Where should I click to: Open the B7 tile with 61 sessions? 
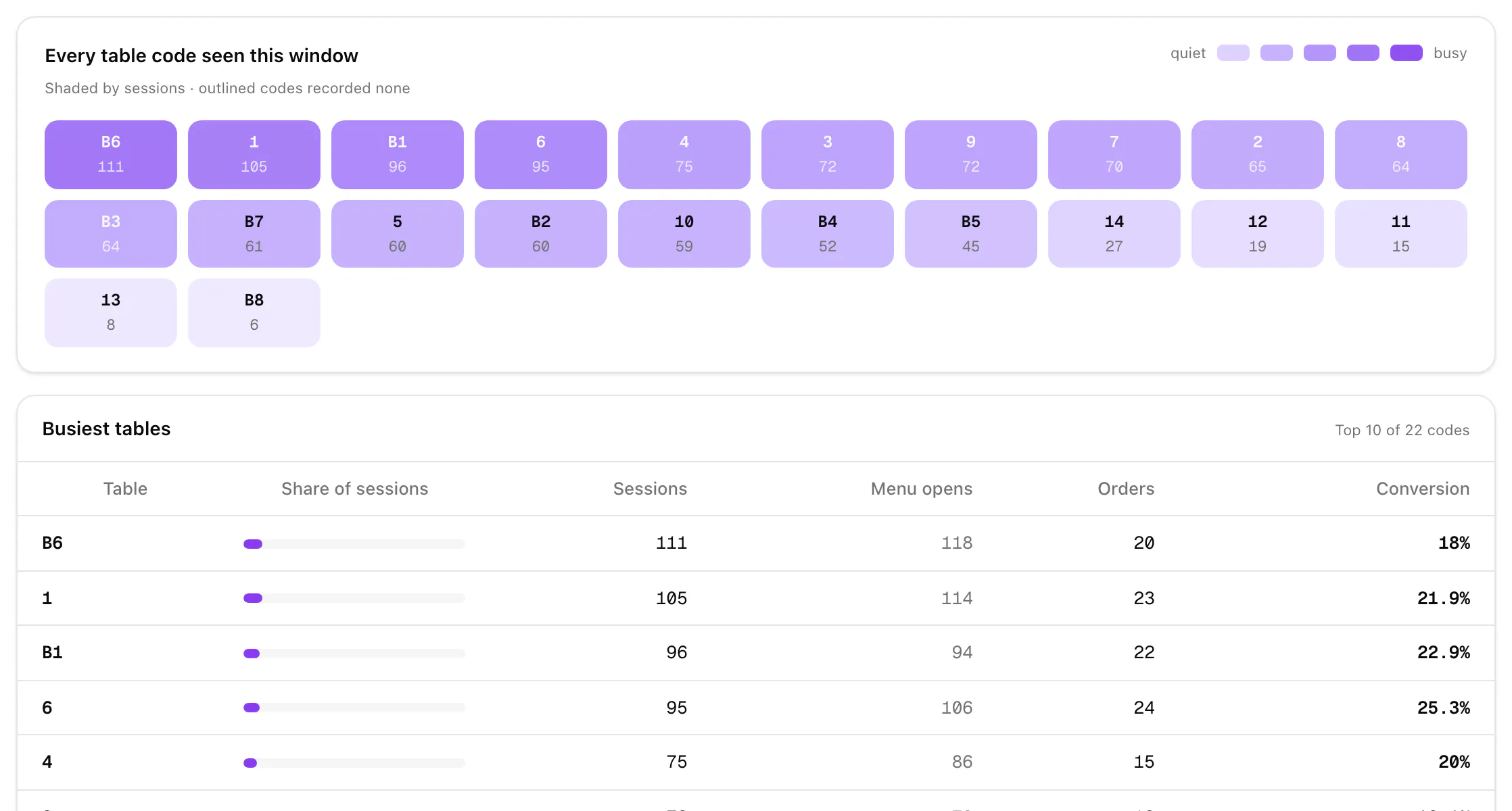tap(254, 234)
